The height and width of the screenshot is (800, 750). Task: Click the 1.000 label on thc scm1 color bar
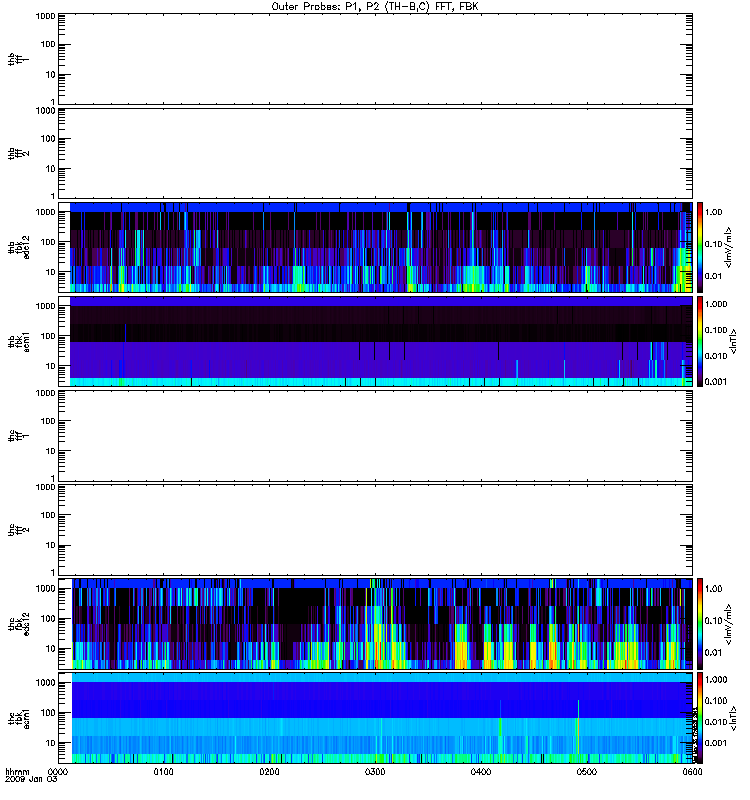716,680
